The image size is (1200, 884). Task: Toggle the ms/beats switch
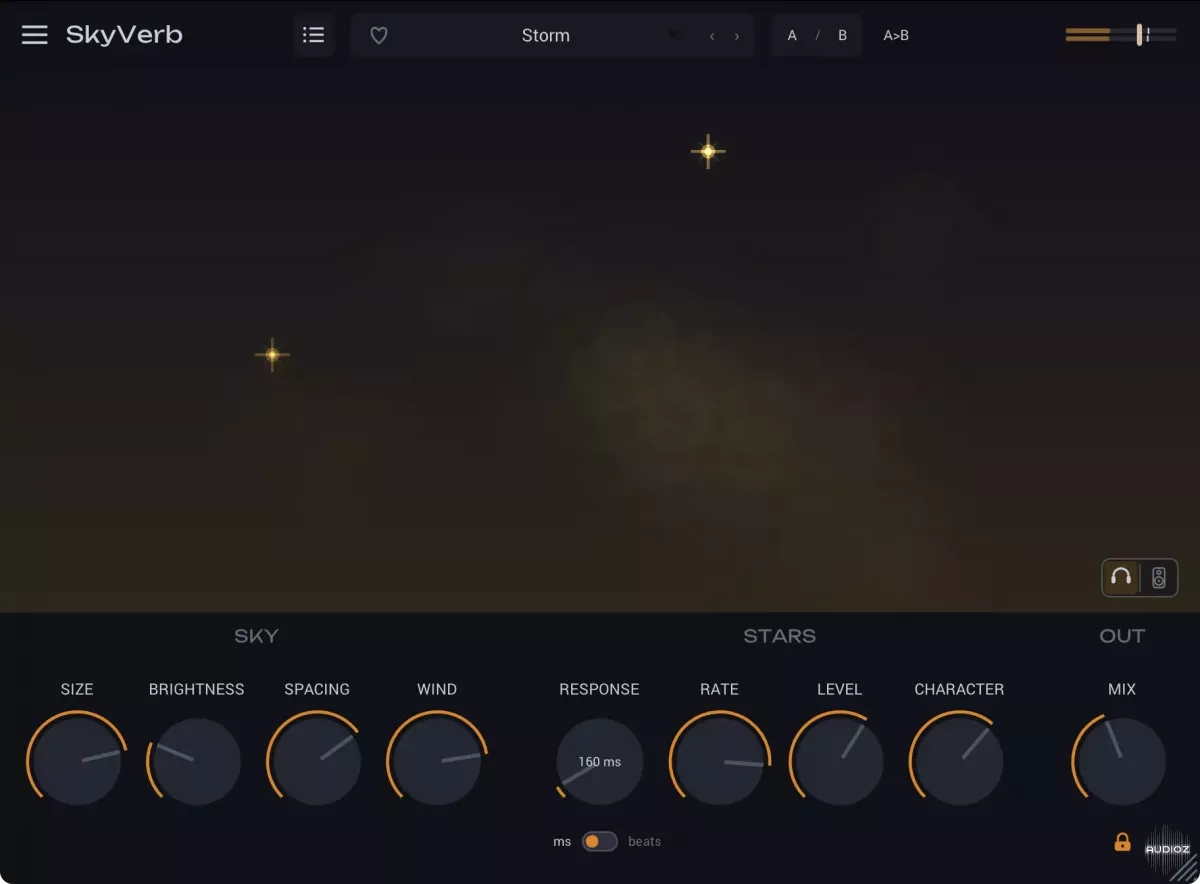click(x=600, y=841)
